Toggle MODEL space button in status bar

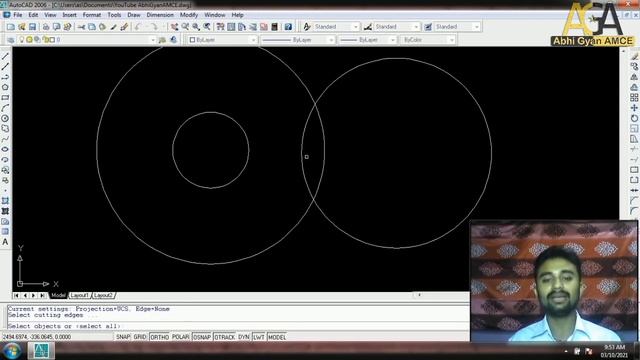coord(277,337)
